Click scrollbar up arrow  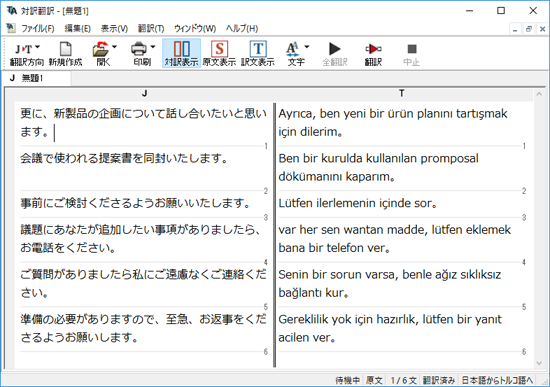[x=539, y=94]
